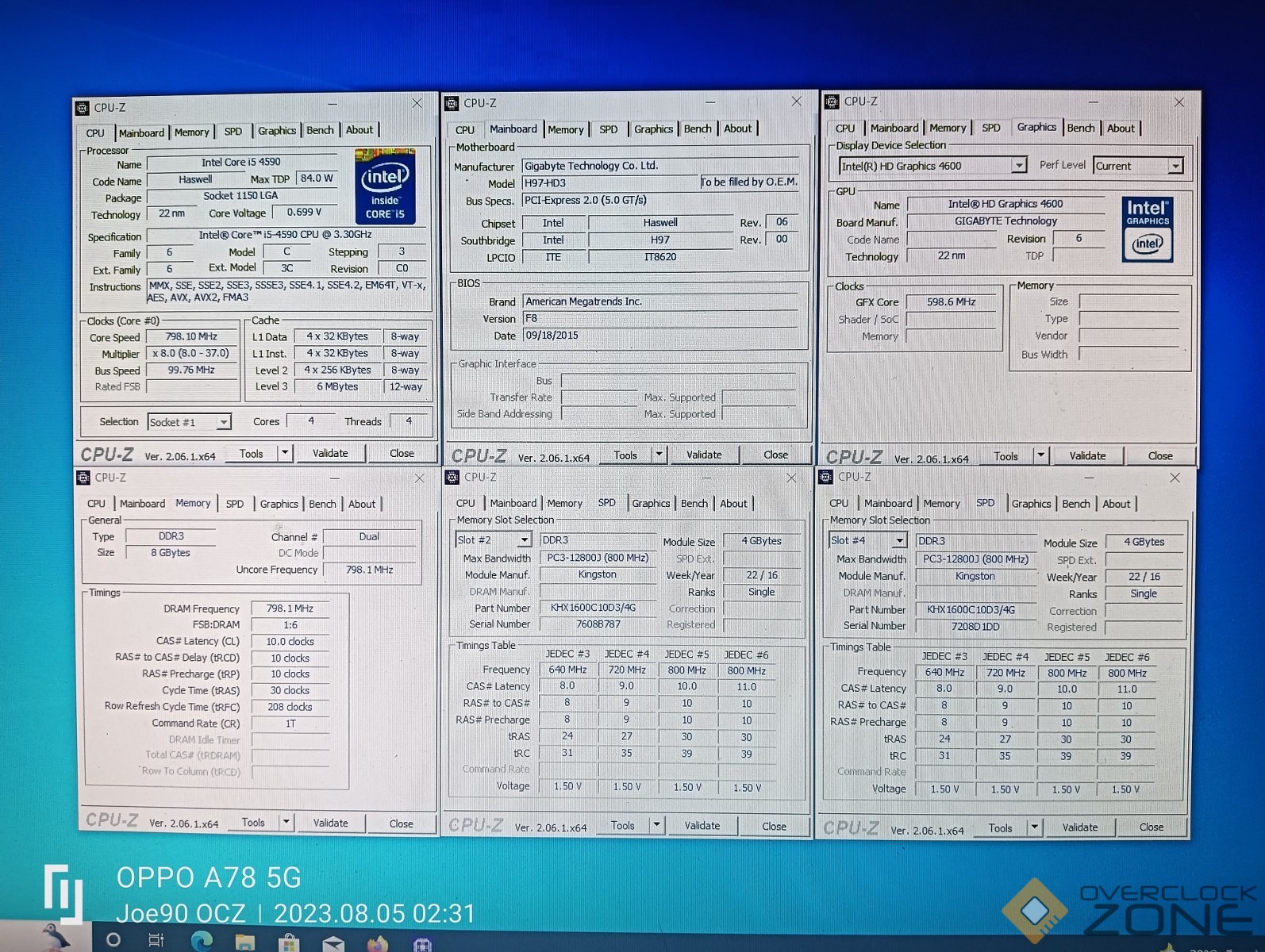Click the CPU-Z title icon in the Memory window

coord(83,478)
